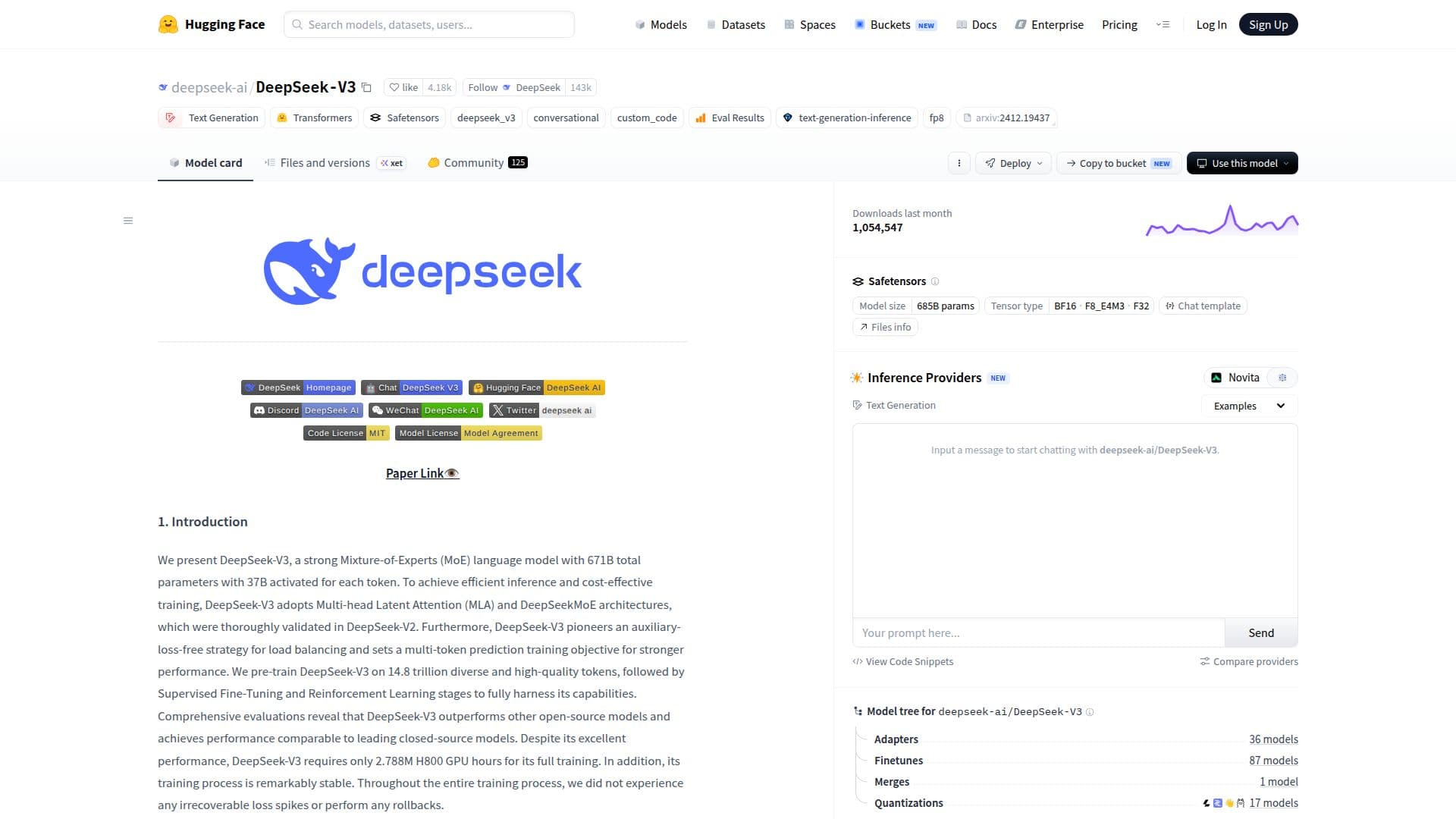Click the Hugging Face logo
The height and width of the screenshot is (819, 1456).
pos(212,24)
